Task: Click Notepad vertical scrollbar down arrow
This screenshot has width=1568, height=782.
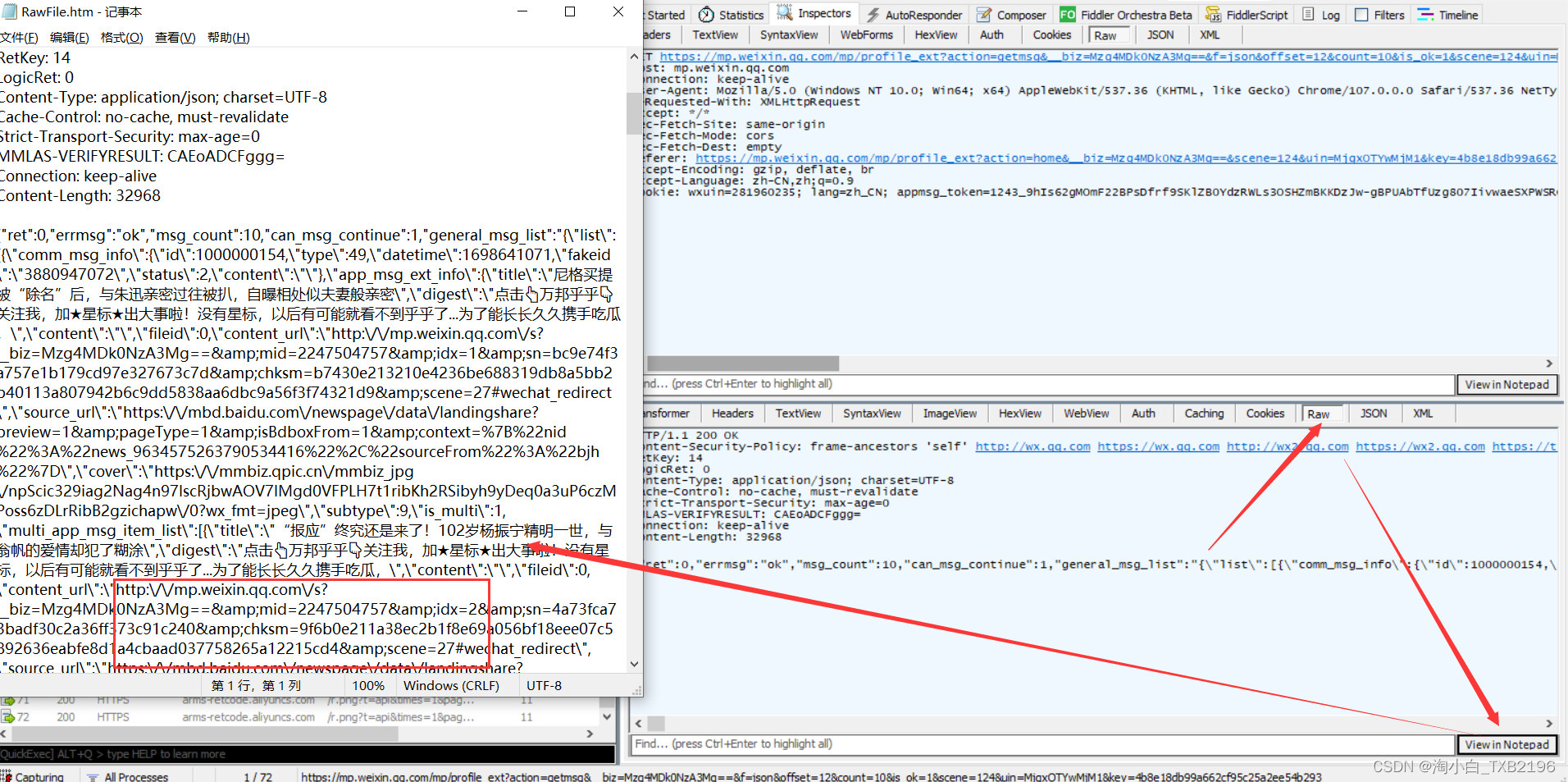Action: [634, 665]
